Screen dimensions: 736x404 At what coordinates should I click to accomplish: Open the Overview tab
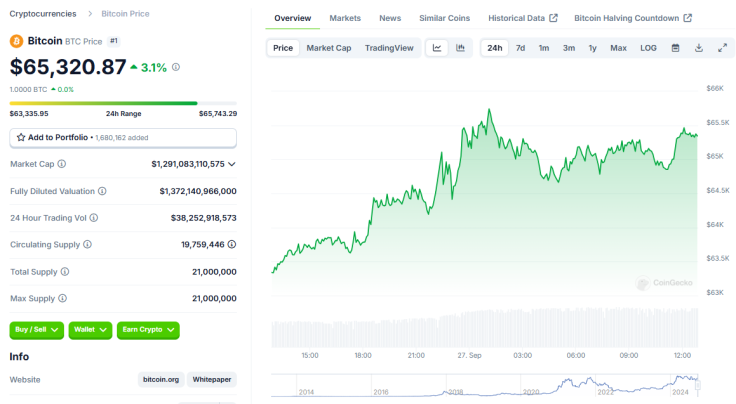(292, 18)
